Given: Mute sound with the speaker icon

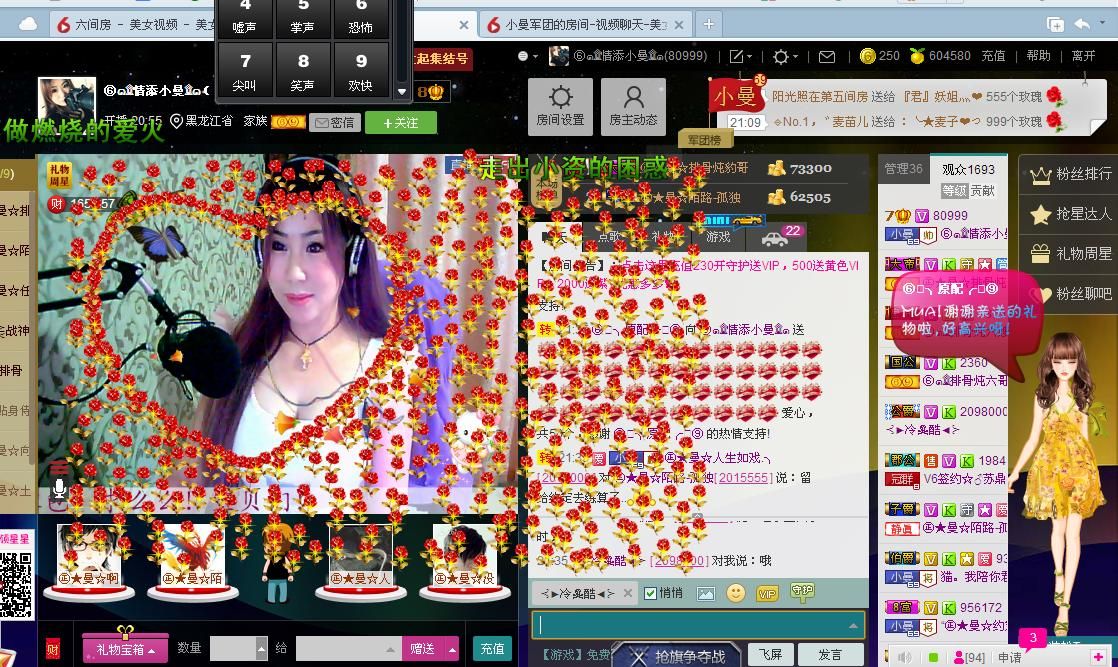Looking at the screenshot, I should click(905, 657).
